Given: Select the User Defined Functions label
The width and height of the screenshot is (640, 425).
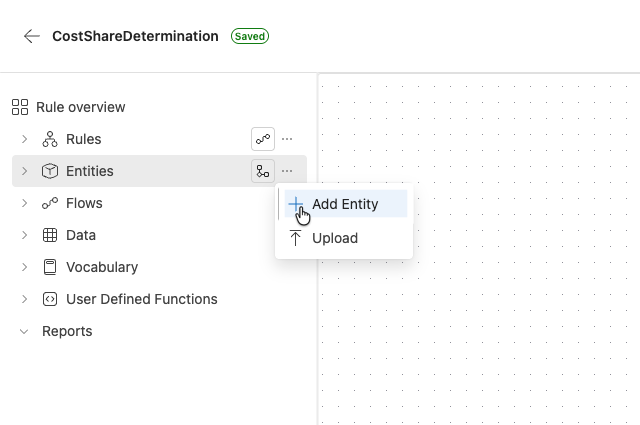Looking at the screenshot, I should [142, 299].
